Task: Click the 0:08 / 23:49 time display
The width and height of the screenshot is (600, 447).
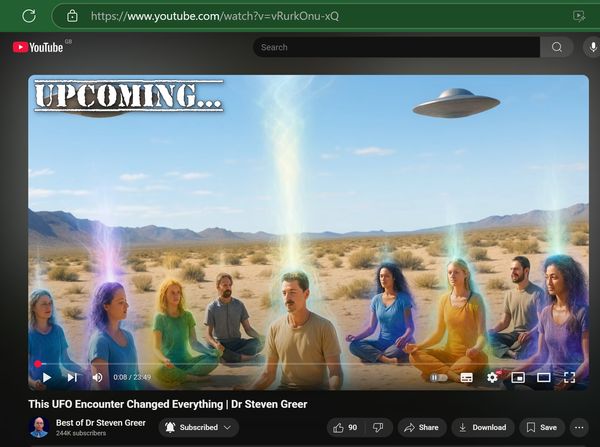Action: click(x=132, y=377)
